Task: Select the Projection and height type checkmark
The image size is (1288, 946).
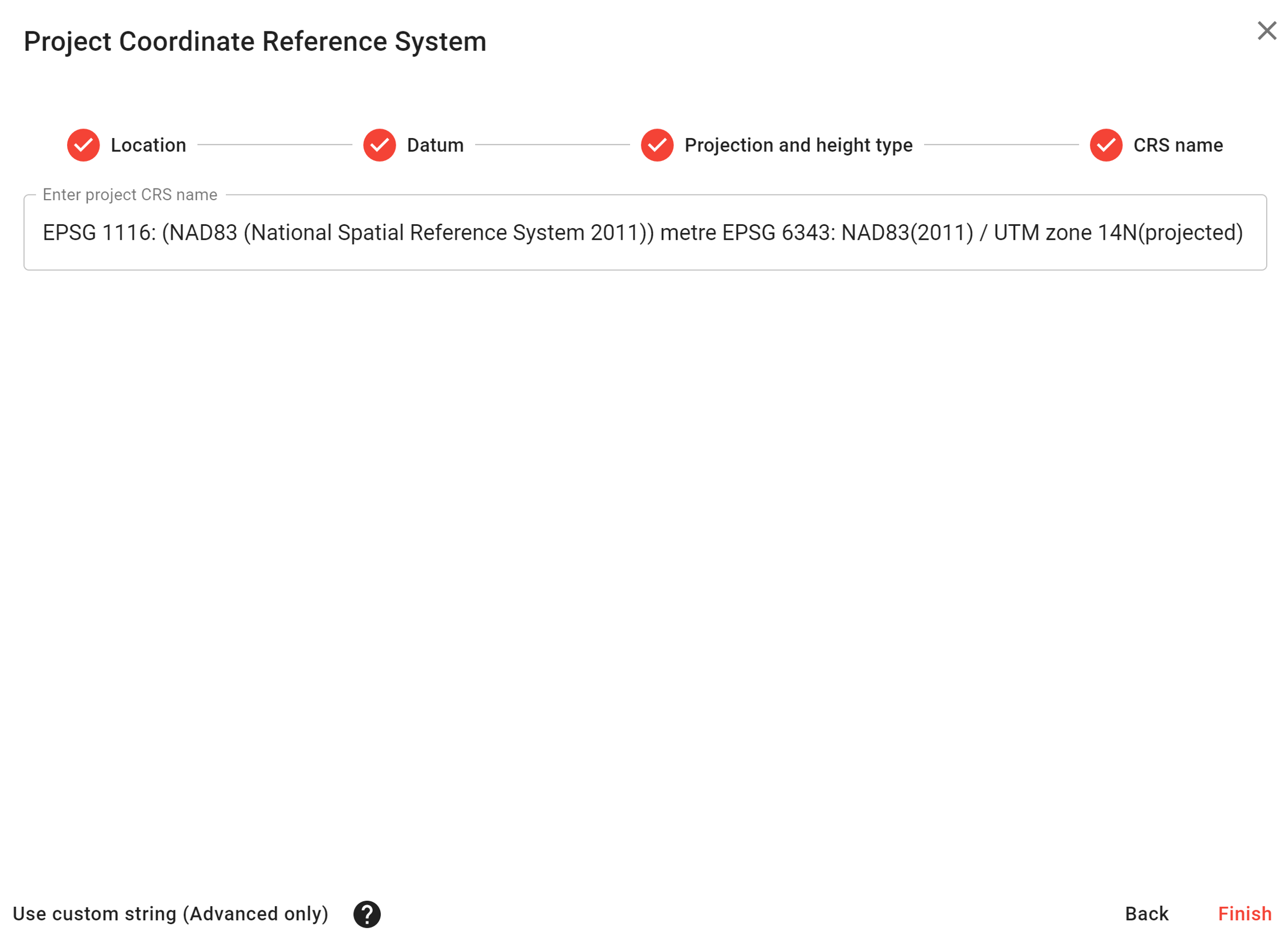Action: pos(657,145)
